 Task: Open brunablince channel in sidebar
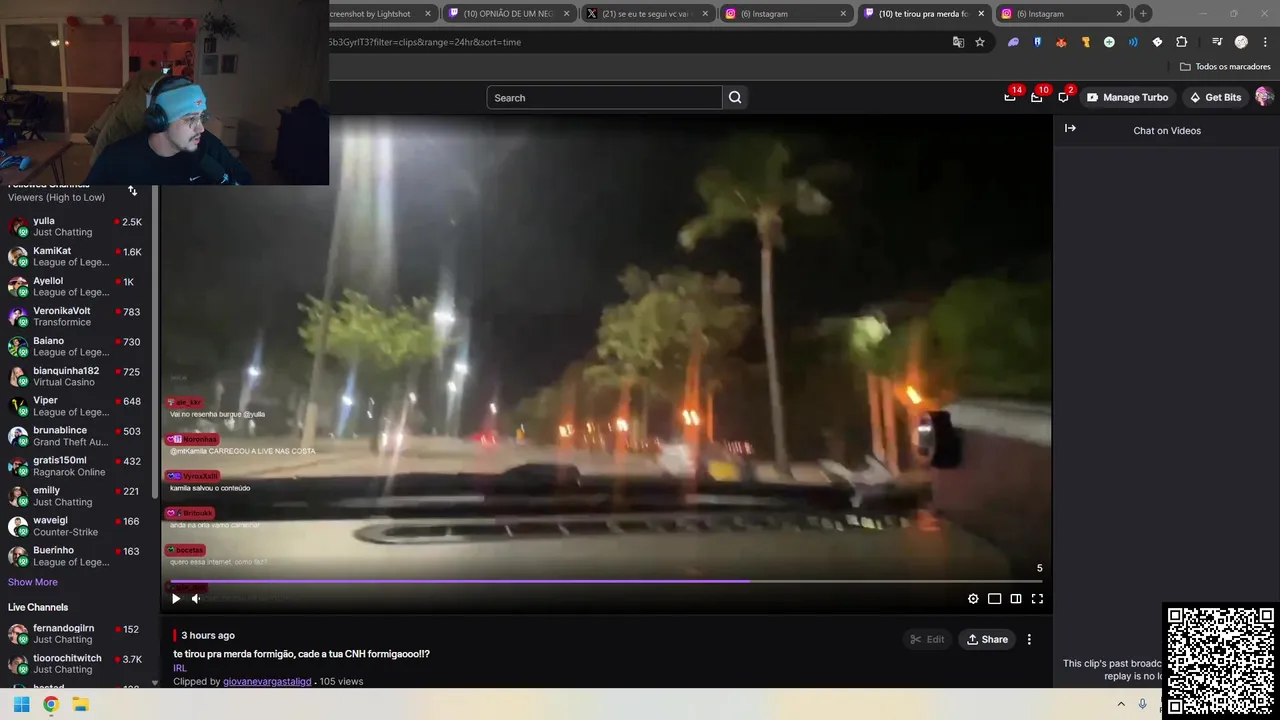pos(75,436)
